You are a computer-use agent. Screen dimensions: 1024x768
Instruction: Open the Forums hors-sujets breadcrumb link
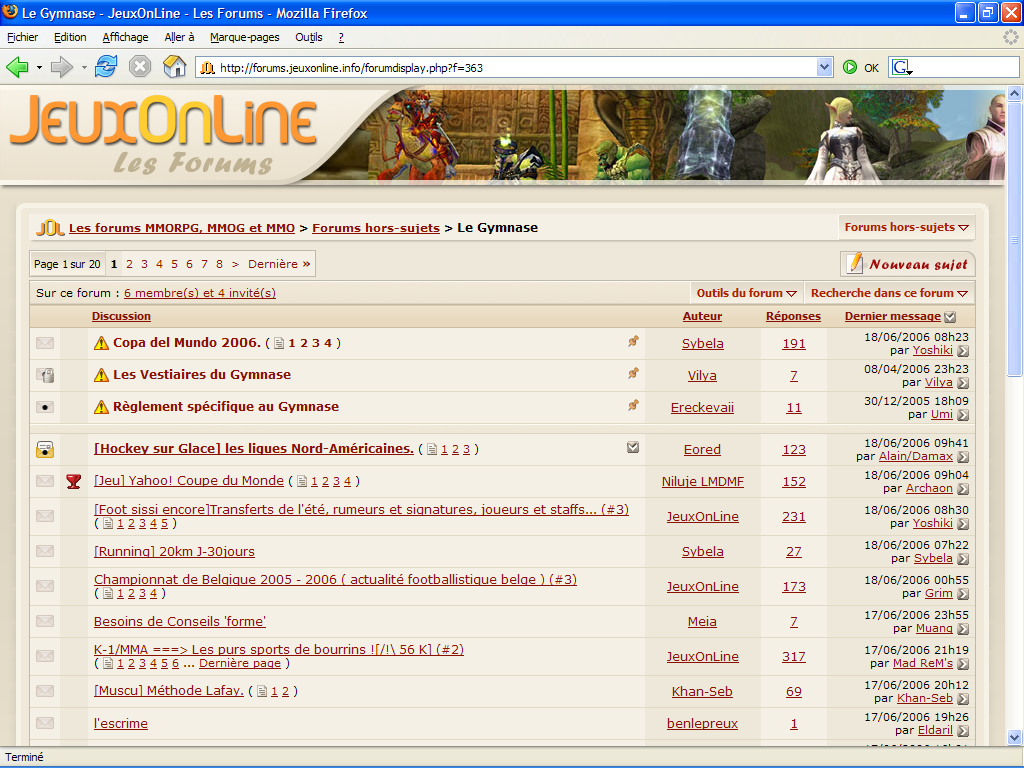(x=376, y=228)
